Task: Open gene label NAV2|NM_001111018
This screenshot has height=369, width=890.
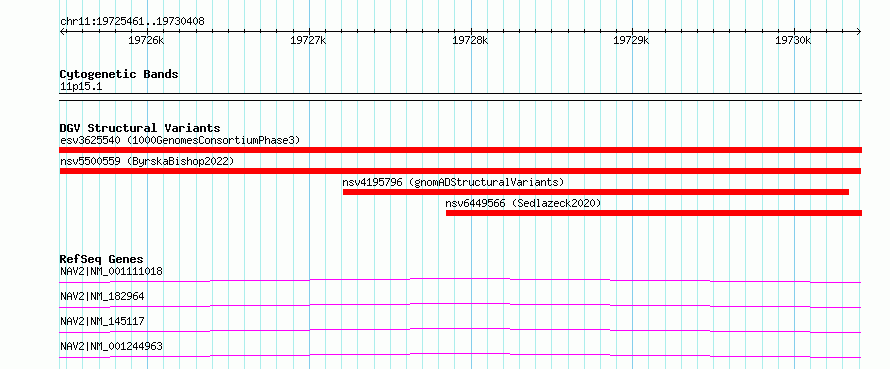Action: click(111, 271)
